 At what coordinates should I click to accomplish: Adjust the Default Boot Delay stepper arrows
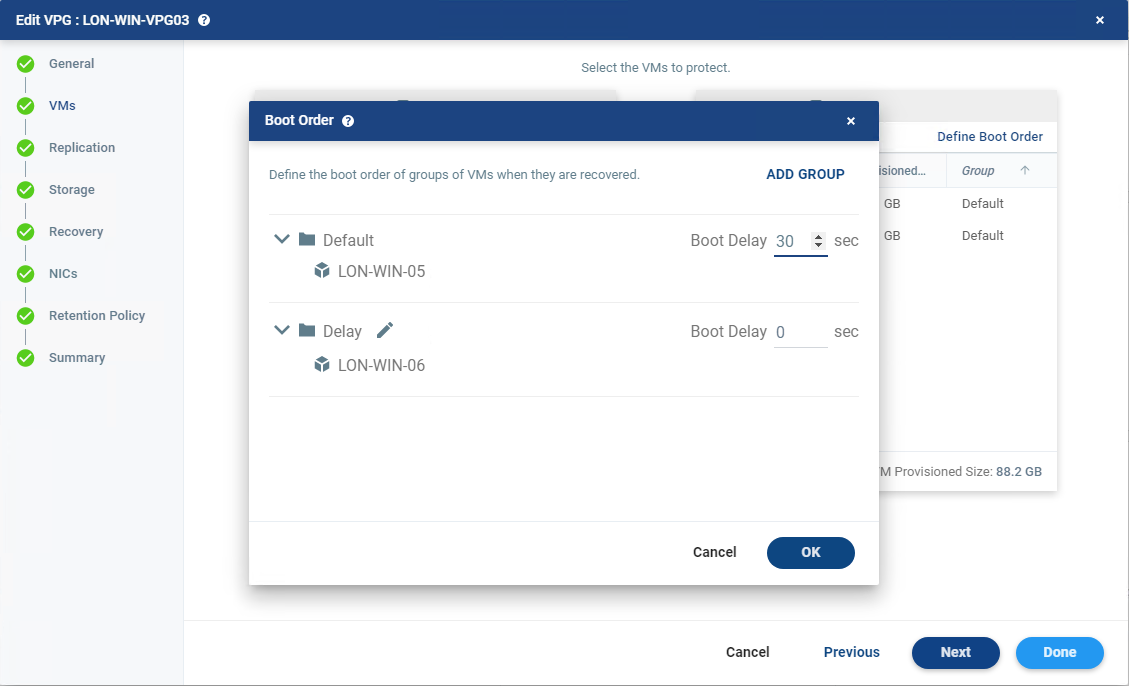[819, 241]
